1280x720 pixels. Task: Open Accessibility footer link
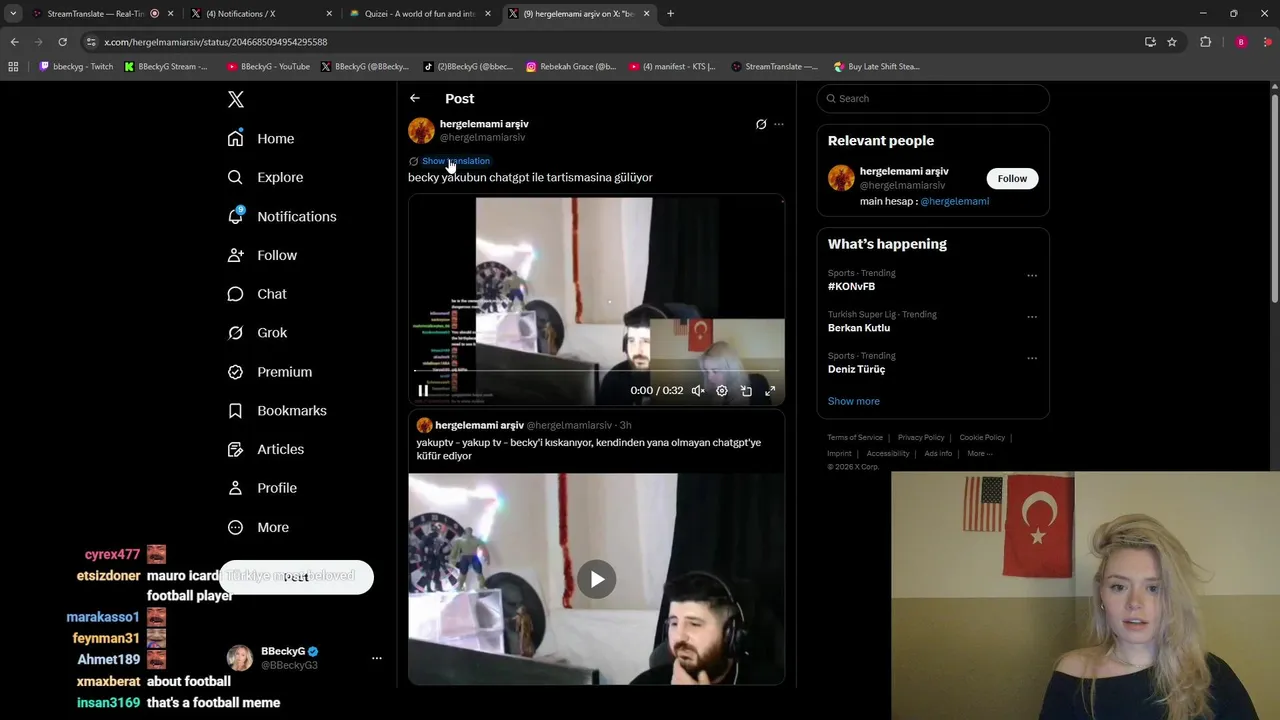888,453
